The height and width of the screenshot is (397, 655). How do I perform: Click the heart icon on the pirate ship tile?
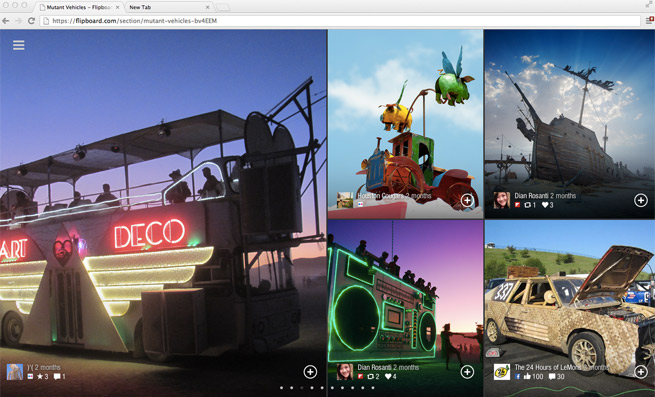(545, 205)
